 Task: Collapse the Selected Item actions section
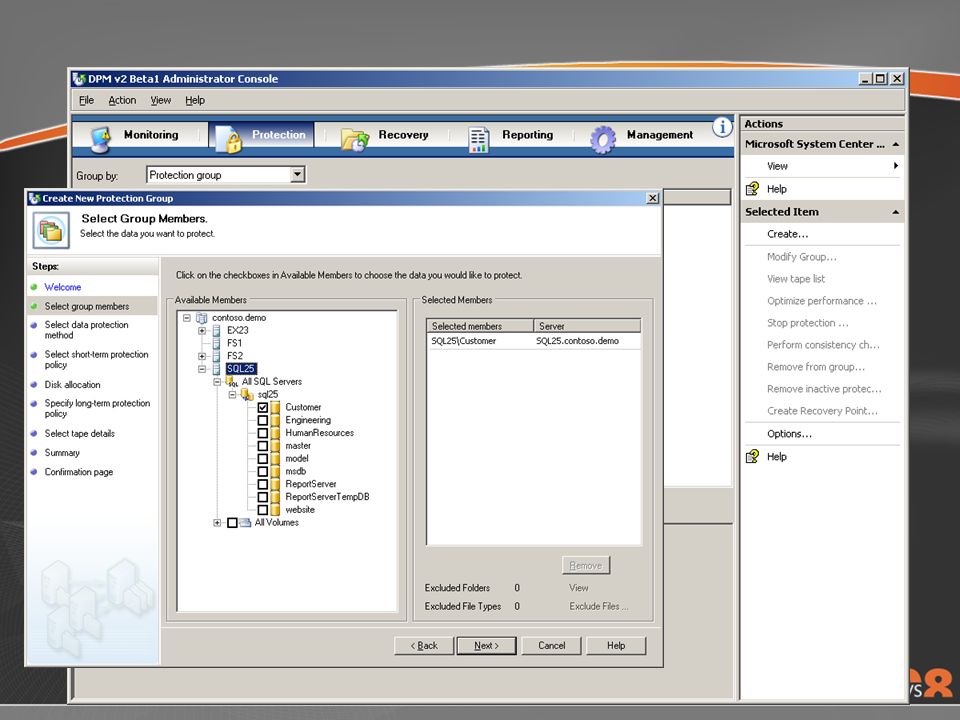(x=896, y=212)
